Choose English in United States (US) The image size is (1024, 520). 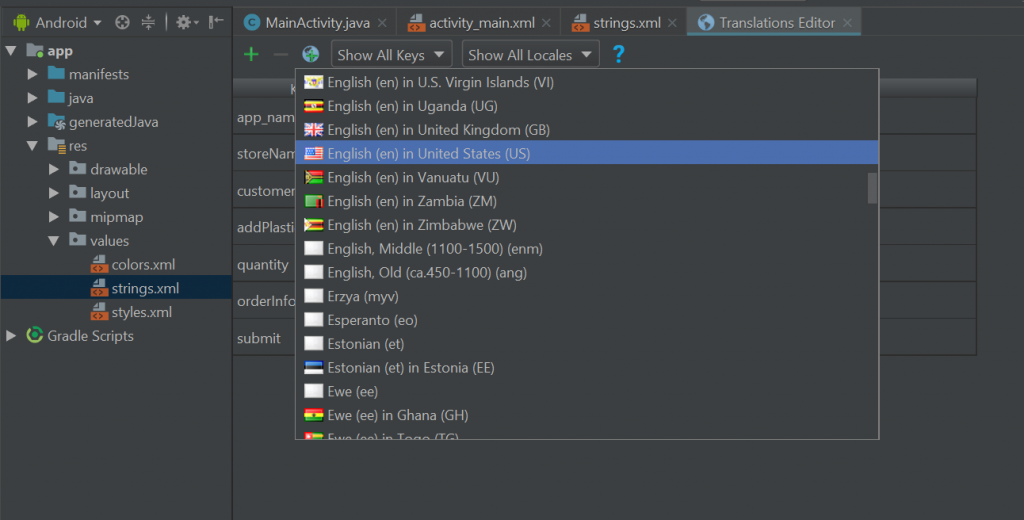(x=587, y=154)
